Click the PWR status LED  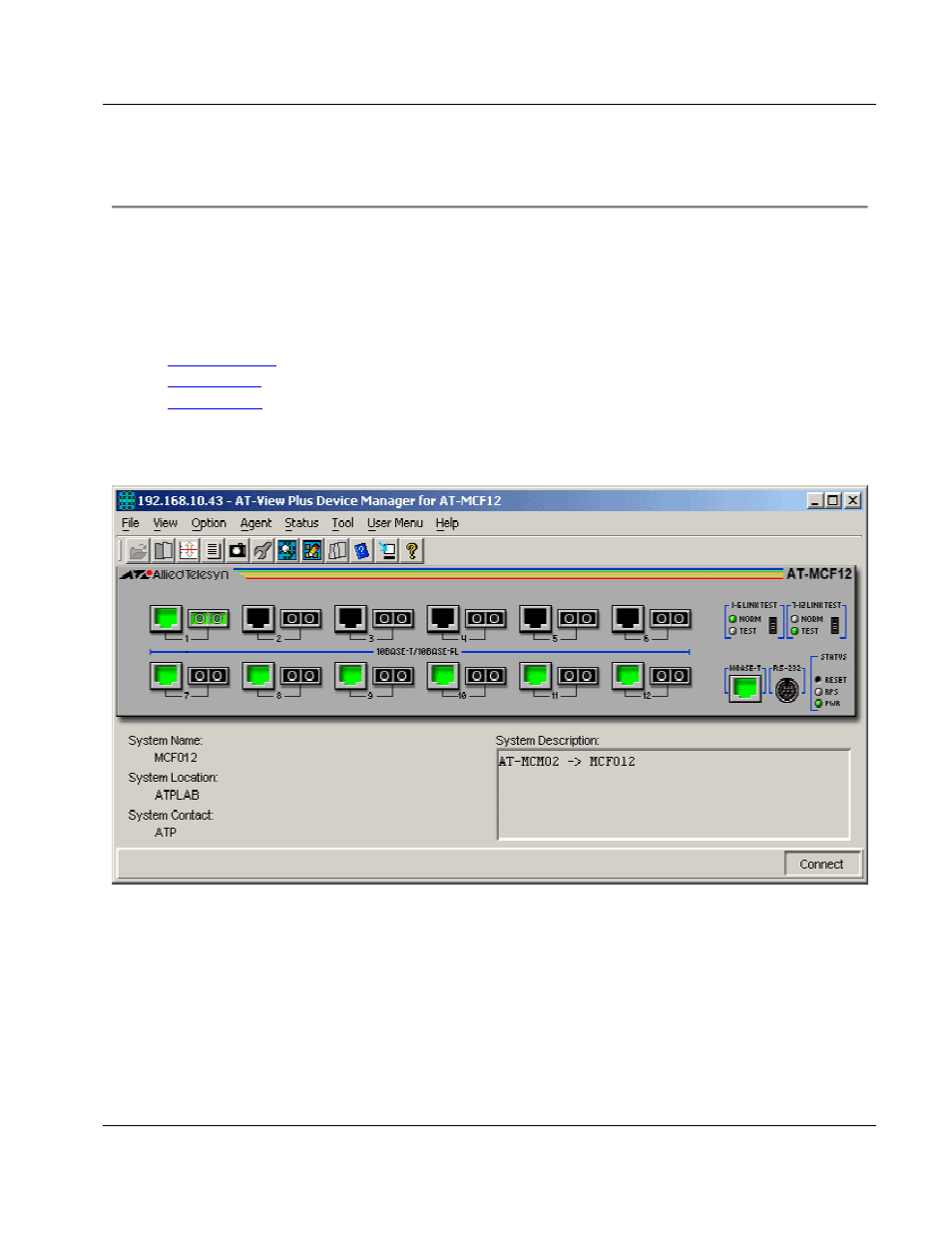coord(818,704)
